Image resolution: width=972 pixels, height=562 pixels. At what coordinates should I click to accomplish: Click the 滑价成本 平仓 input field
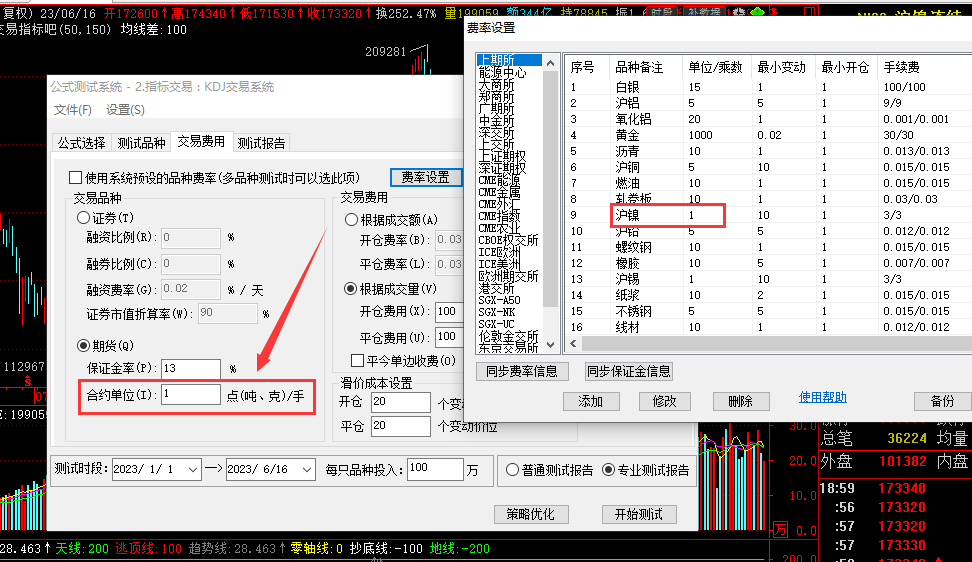point(400,426)
